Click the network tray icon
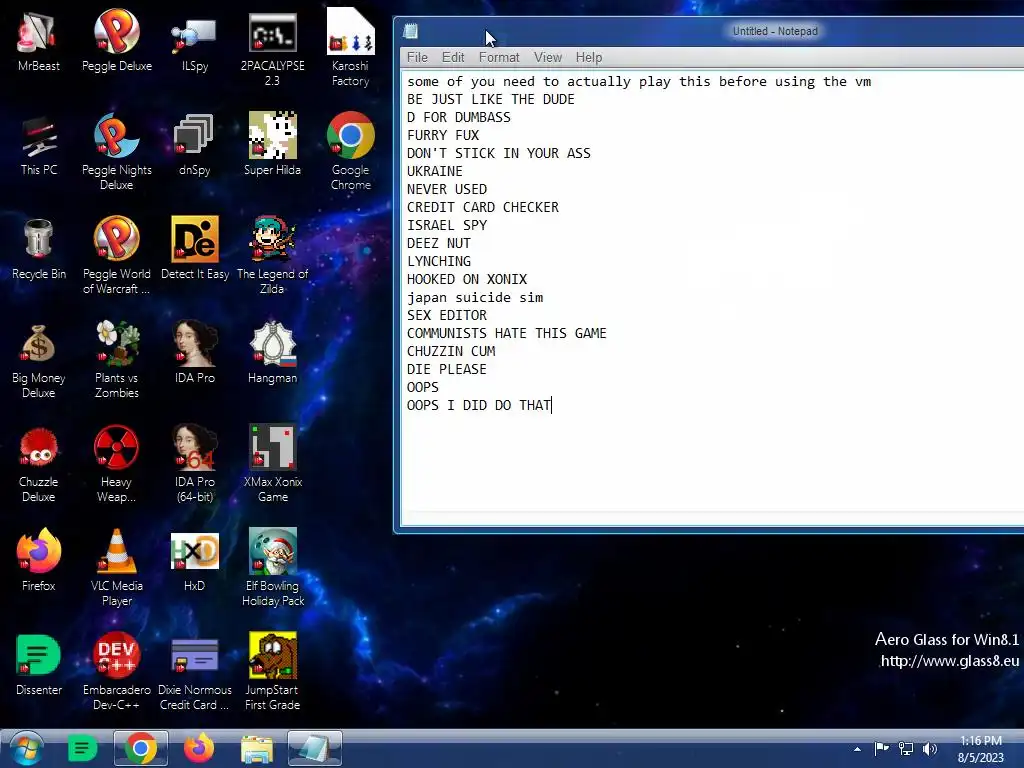This screenshot has height=768, width=1024. pyautogui.click(x=906, y=748)
